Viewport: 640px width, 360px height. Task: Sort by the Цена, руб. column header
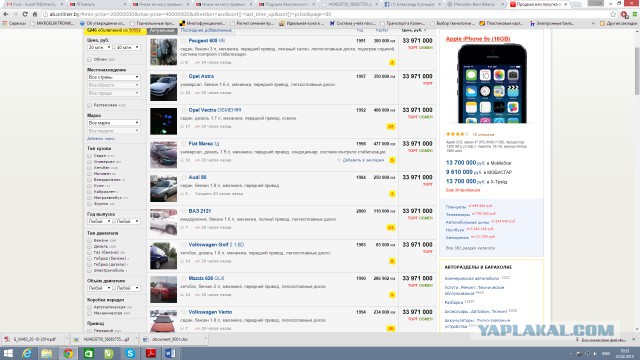pyautogui.click(x=413, y=30)
